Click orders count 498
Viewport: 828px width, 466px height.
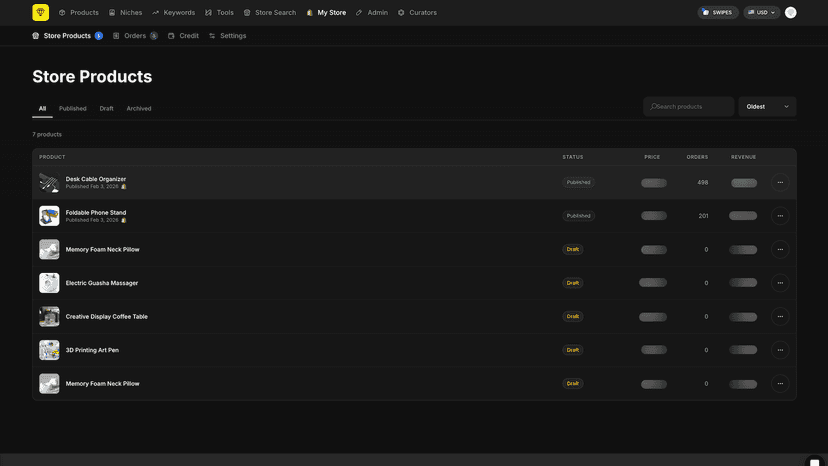coord(702,182)
